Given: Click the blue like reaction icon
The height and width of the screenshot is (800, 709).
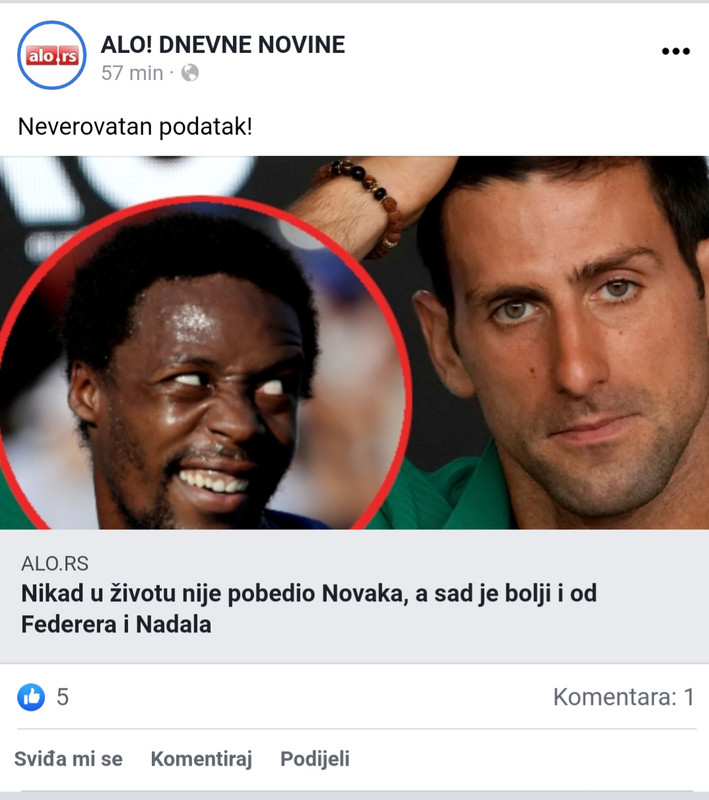Looking at the screenshot, I should click(x=31, y=697).
